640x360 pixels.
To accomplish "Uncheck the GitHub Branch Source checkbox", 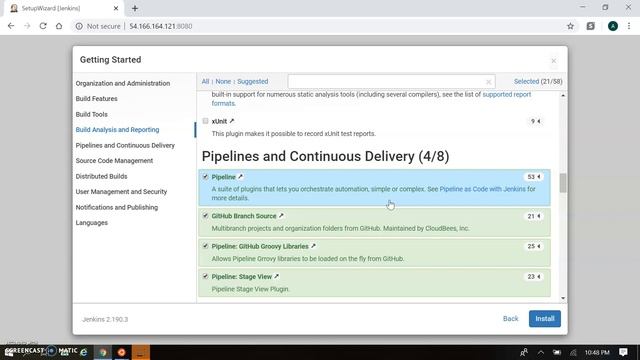I will click(x=205, y=216).
